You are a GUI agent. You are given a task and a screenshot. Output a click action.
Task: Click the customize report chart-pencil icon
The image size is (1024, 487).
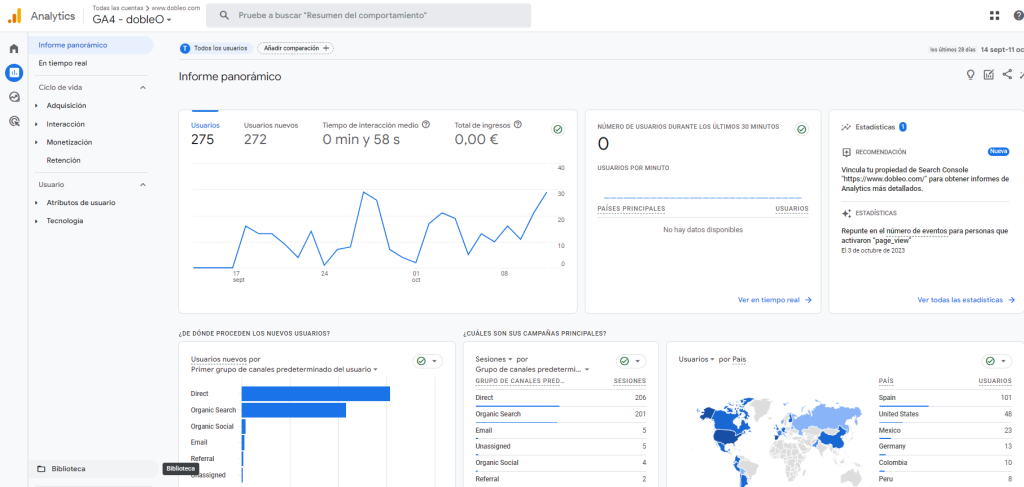point(988,75)
